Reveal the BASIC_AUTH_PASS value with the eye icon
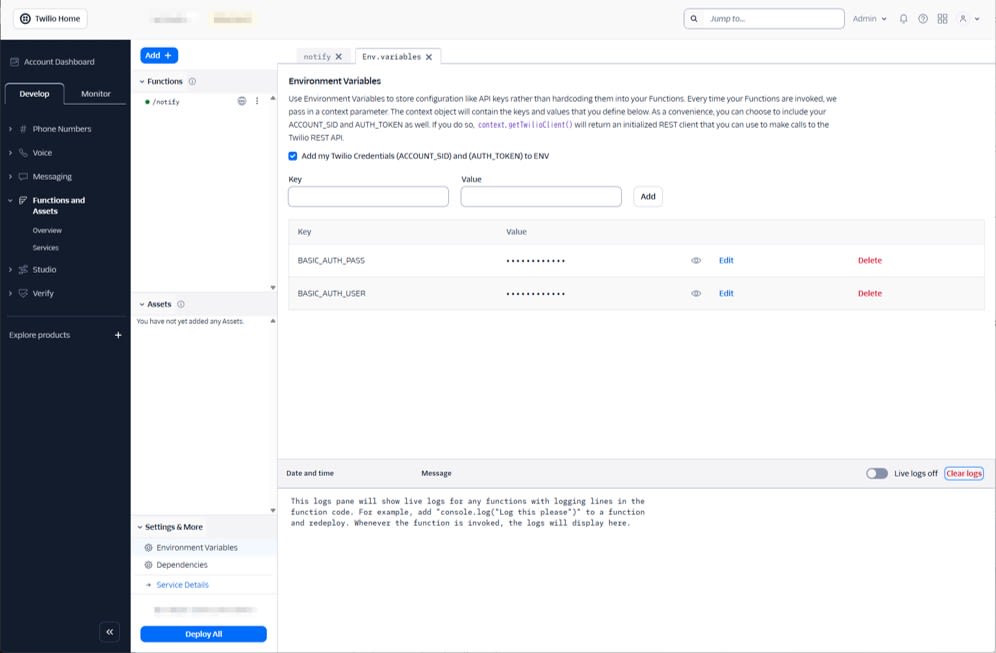996x653 pixels. click(695, 259)
